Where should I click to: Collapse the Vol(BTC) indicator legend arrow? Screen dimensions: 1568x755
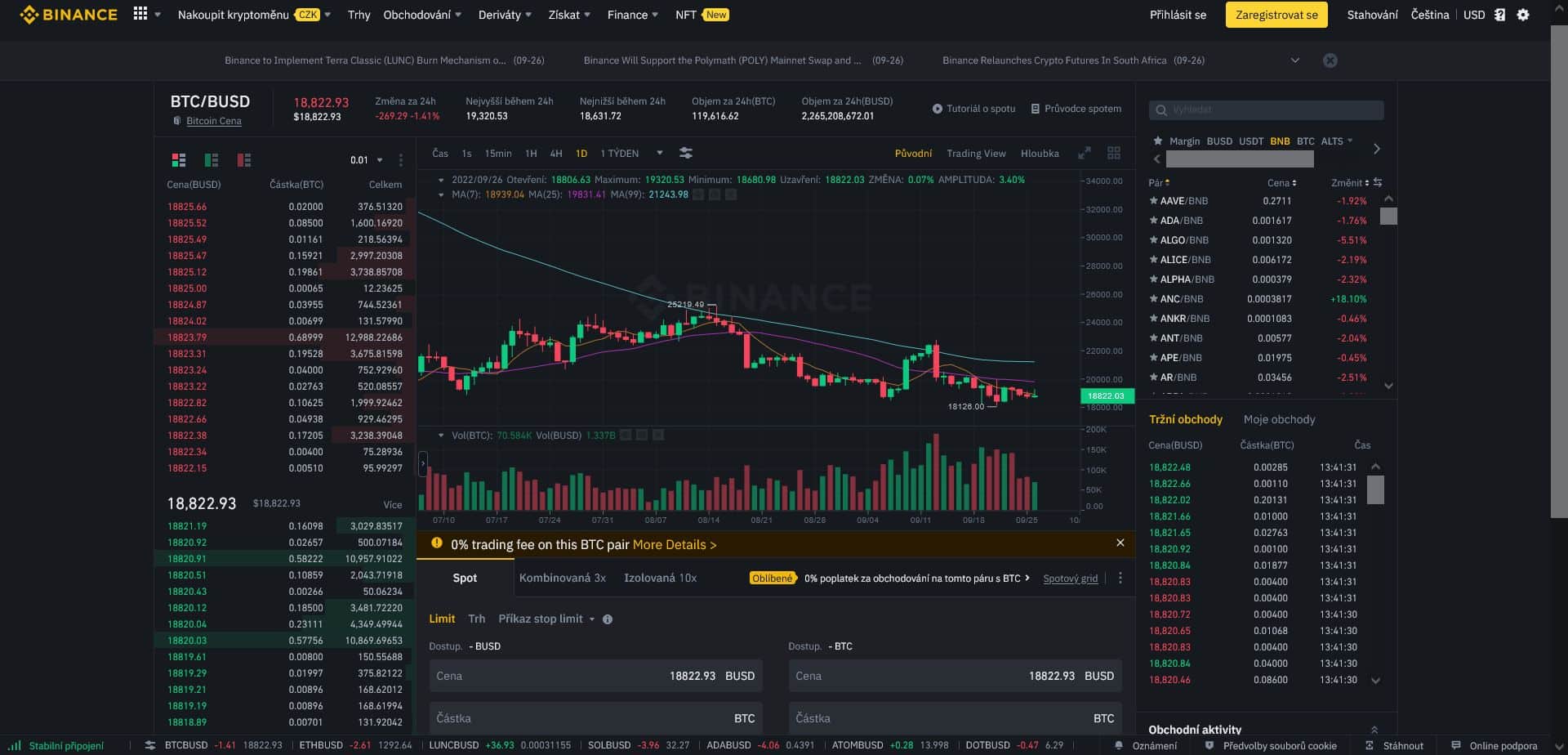pyautogui.click(x=441, y=436)
